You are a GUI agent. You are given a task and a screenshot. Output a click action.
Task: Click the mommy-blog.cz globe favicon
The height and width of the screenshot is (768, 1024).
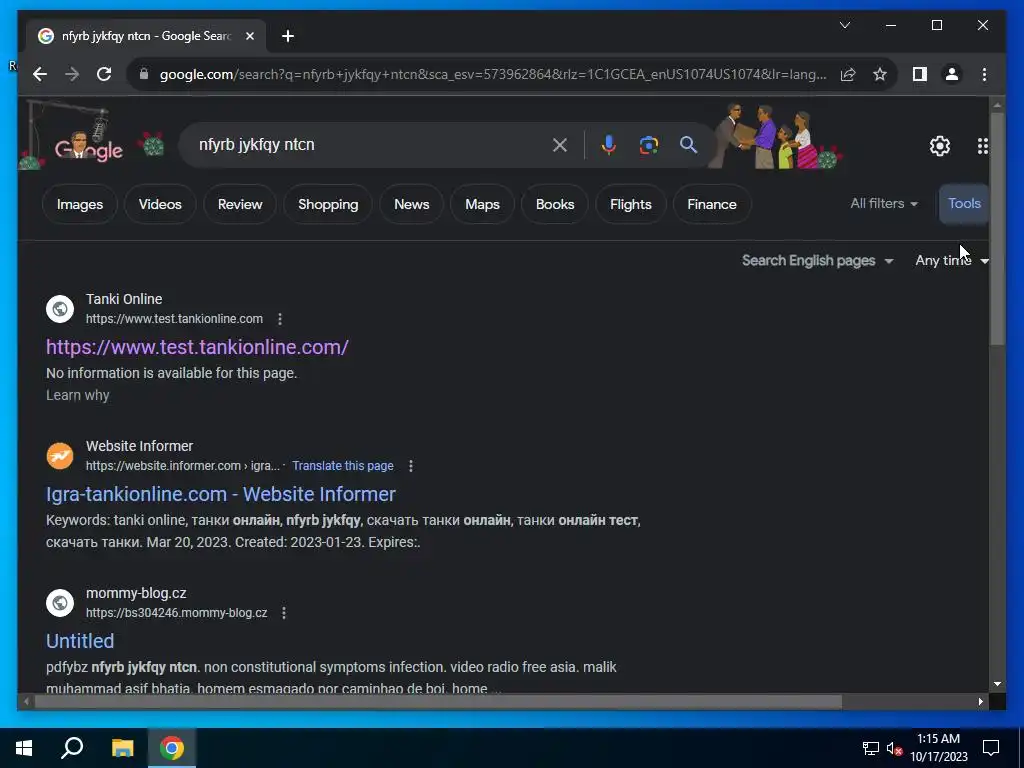(60, 603)
